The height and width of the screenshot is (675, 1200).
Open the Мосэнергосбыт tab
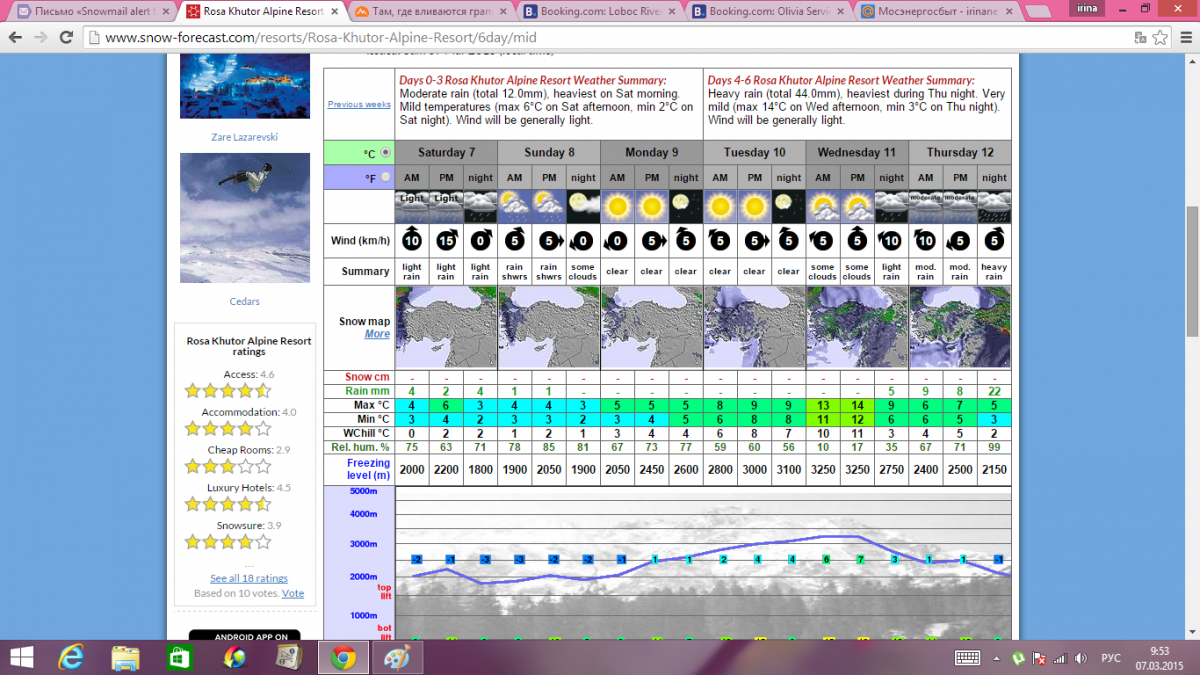[x=938, y=11]
